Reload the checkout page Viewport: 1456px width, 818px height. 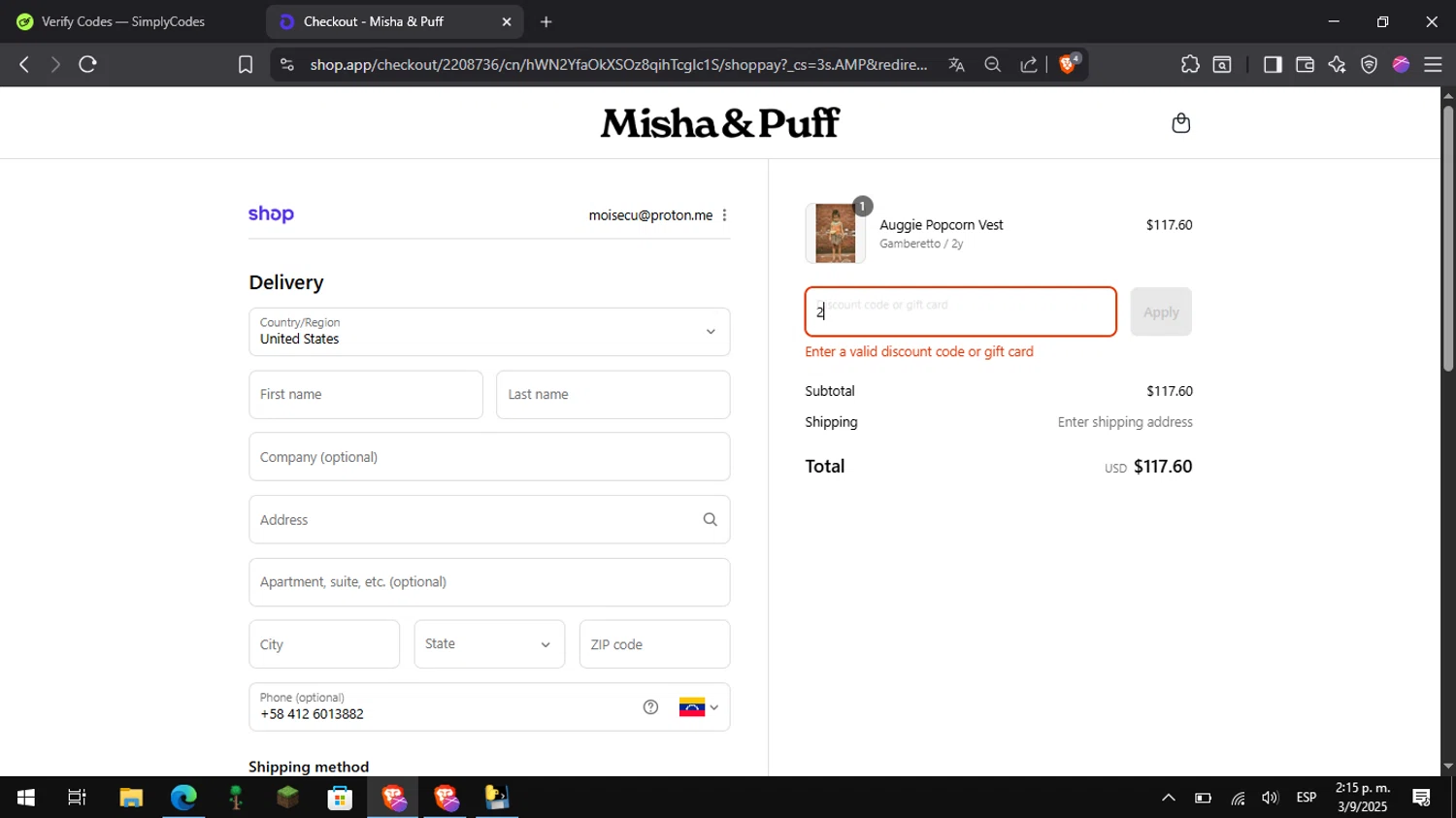pos(87,64)
